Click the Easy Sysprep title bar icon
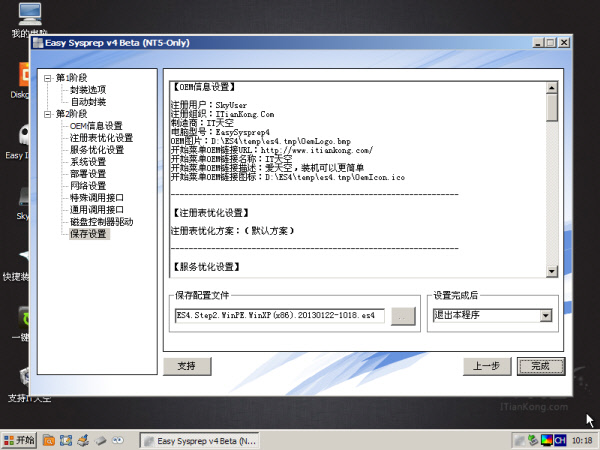The height and width of the screenshot is (450, 600). tap(38, 43)
